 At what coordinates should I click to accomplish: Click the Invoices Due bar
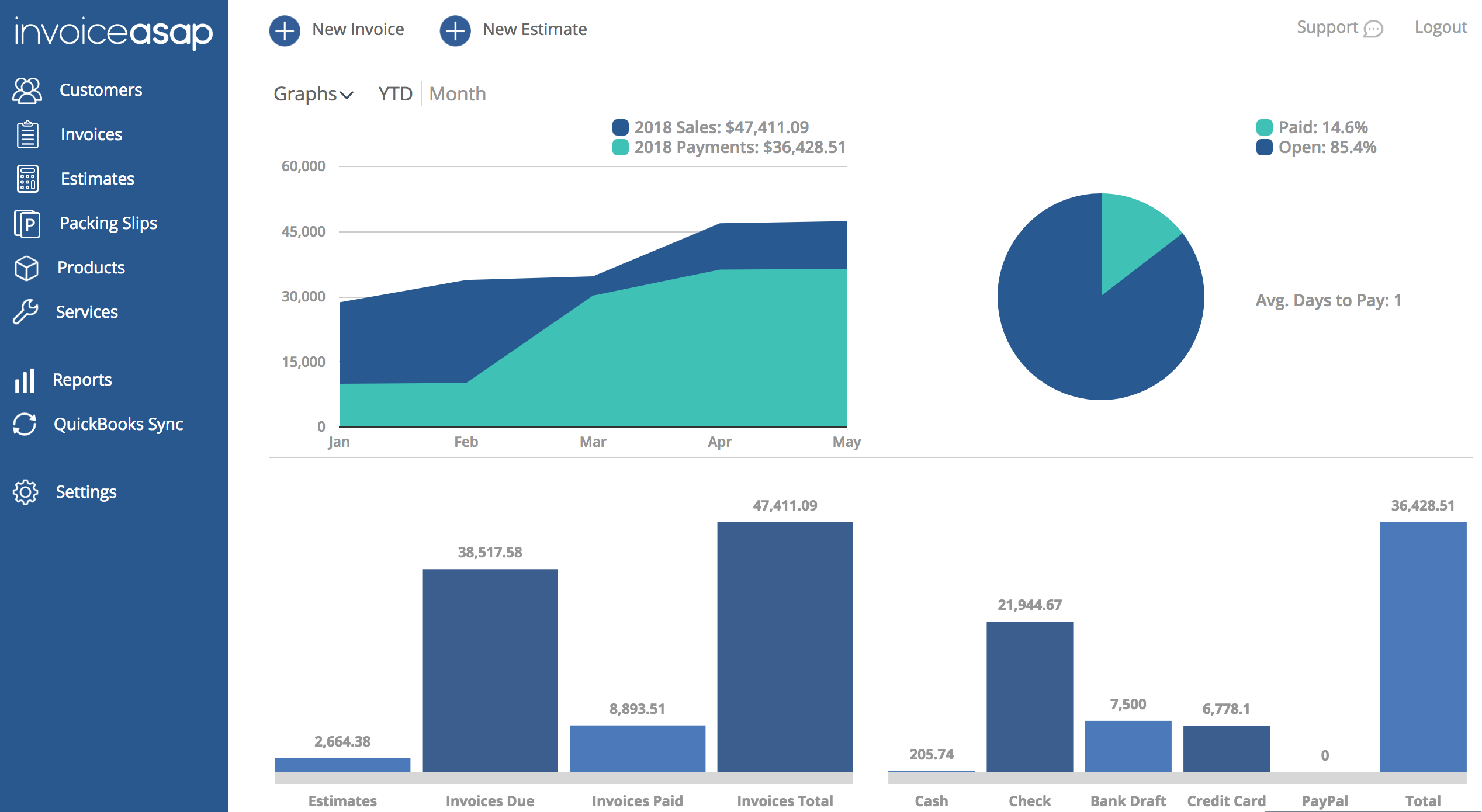coord(490,671)
